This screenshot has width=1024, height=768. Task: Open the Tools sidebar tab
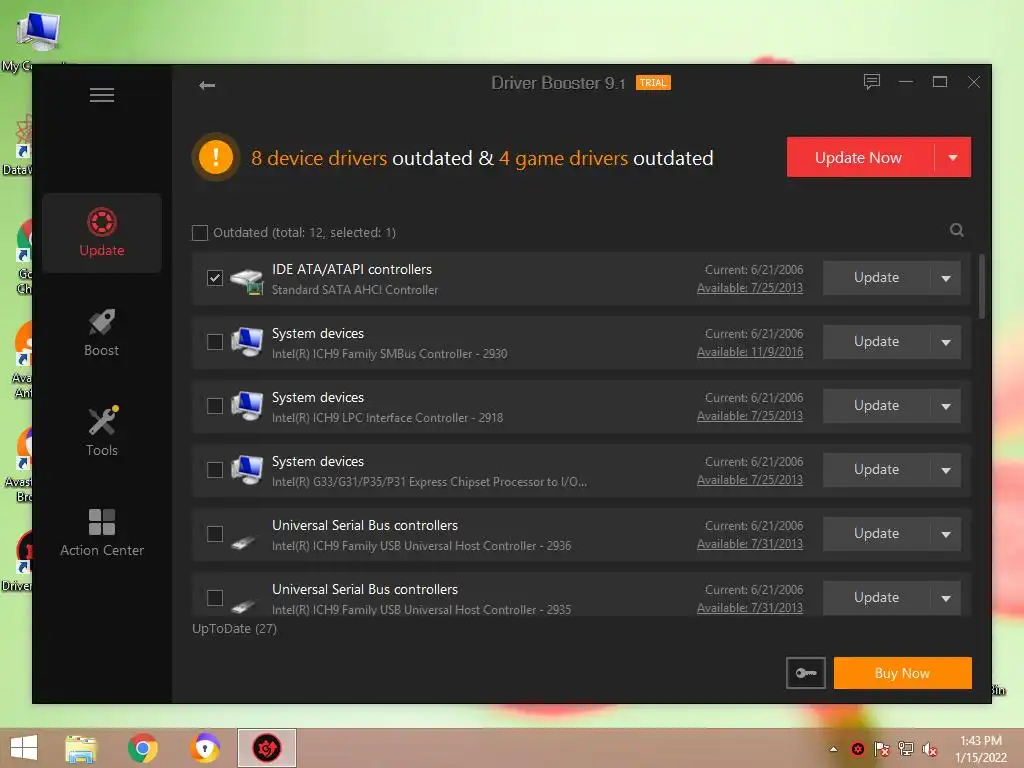pos(102,432)
